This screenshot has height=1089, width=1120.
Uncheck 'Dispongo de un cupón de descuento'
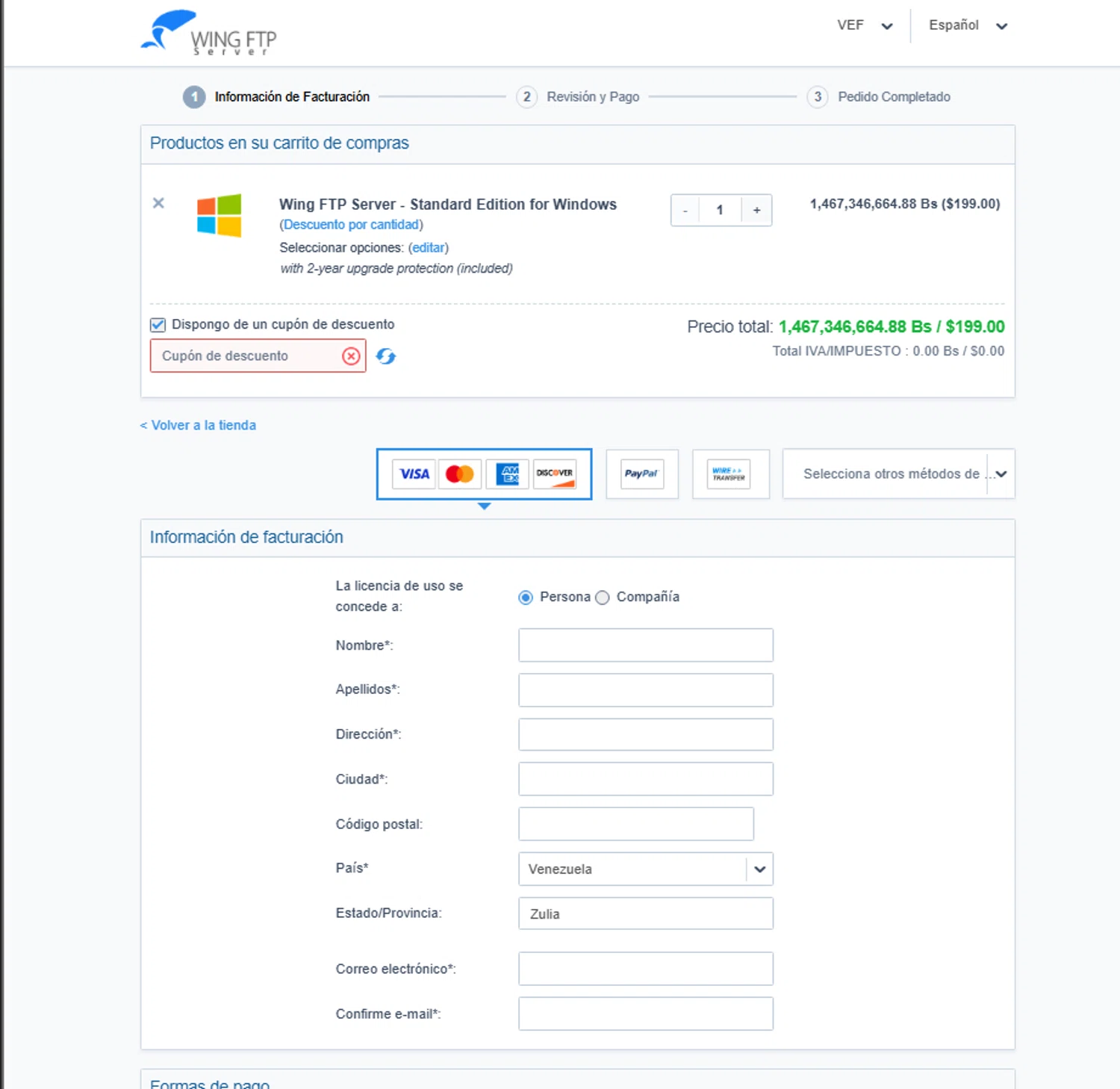coord(158,324)
